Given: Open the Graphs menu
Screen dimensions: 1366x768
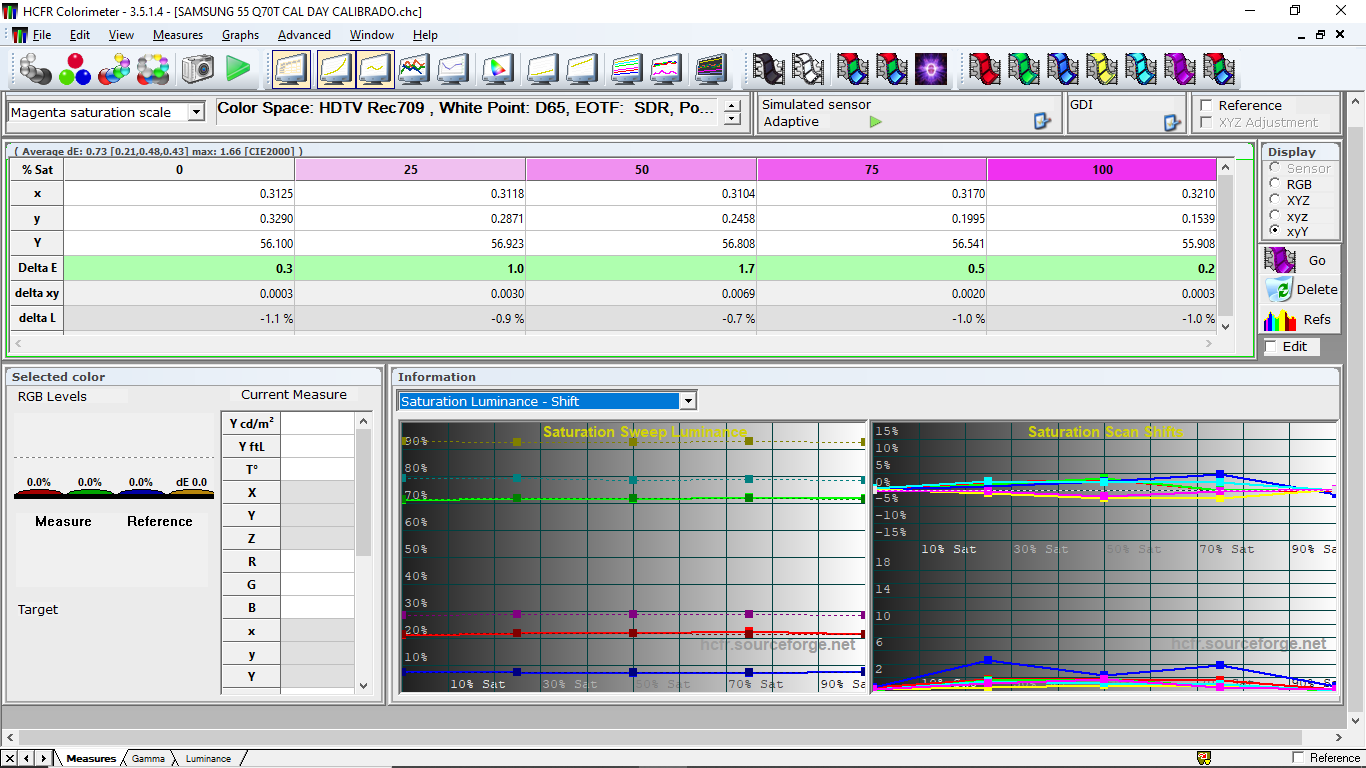Looking at the screenshot, I should click(240, 34).
